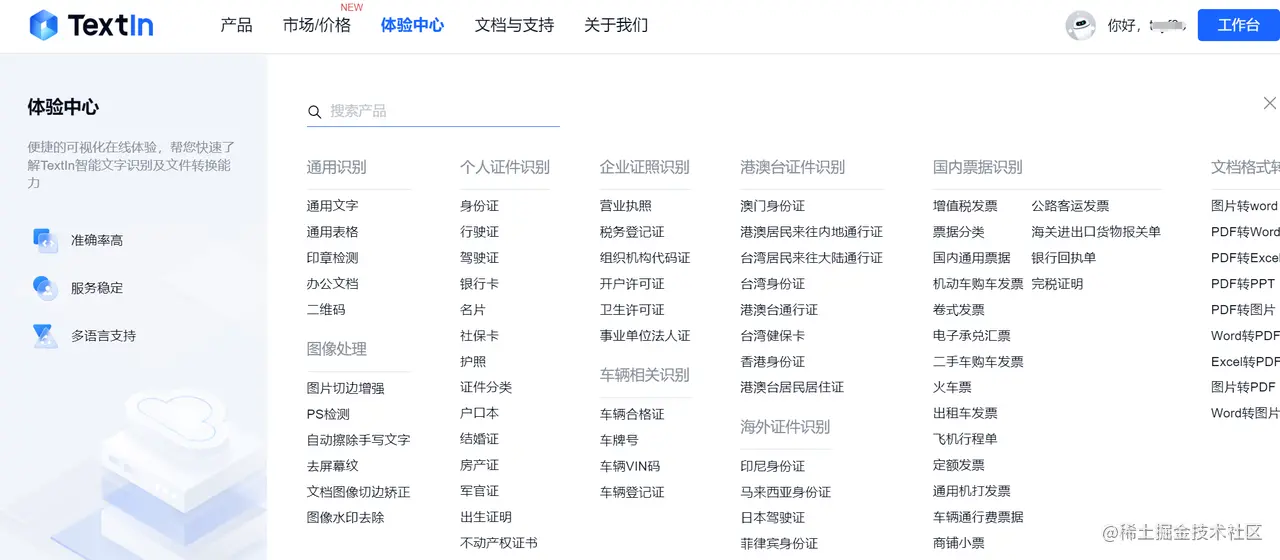
Task: Open 身份证 recognition
Action: (479, 206)
